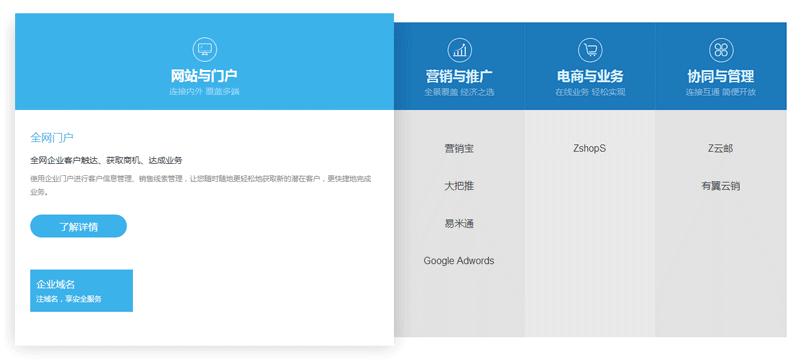
Task: Open the 易米通 product link
Action: pos(459,223)
